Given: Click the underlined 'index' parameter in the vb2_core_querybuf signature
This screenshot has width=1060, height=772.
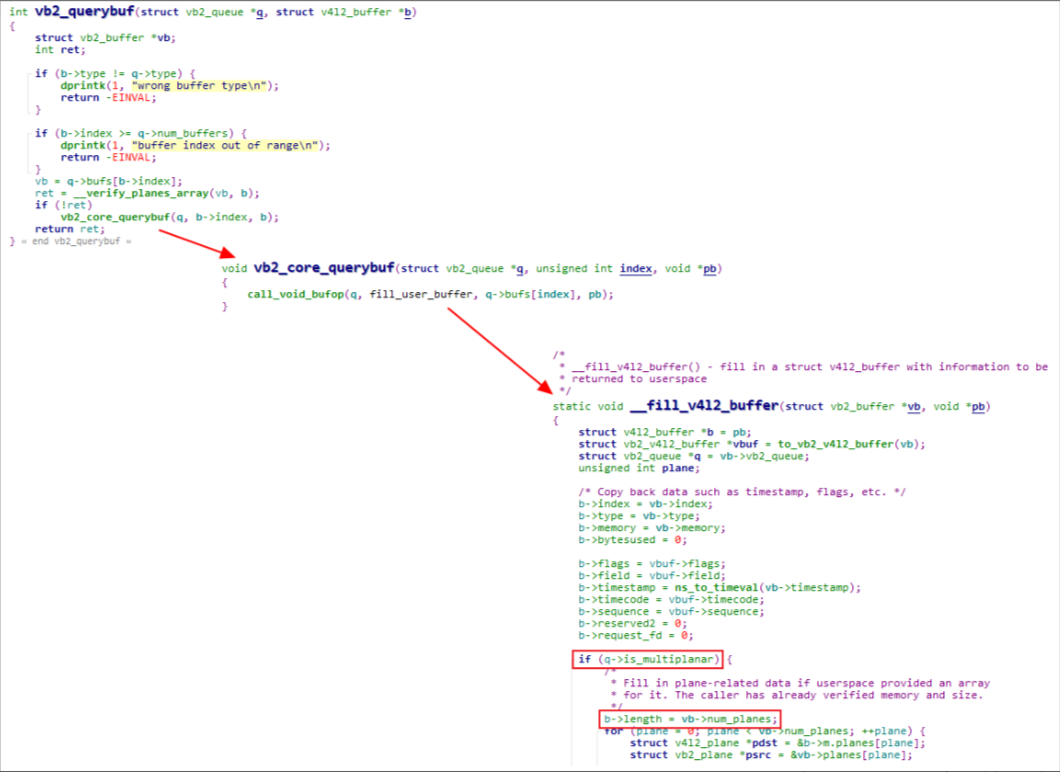Looking at the screenshot, I should point(636,269).
